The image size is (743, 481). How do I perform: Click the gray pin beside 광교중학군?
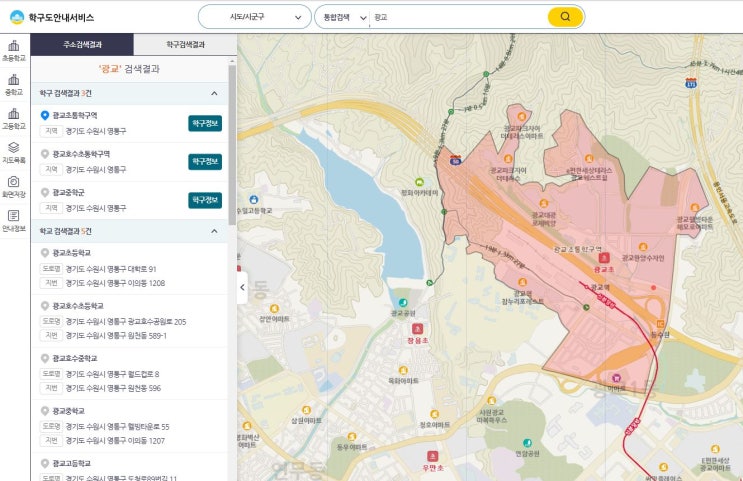coord(45,192)
